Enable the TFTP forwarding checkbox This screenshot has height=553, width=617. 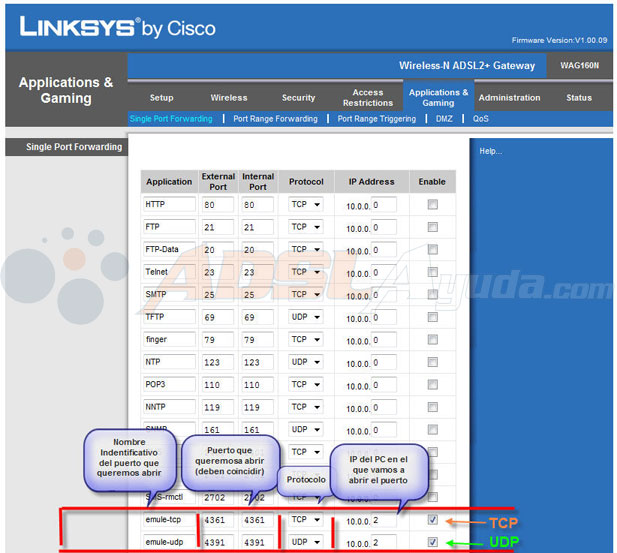432,317
